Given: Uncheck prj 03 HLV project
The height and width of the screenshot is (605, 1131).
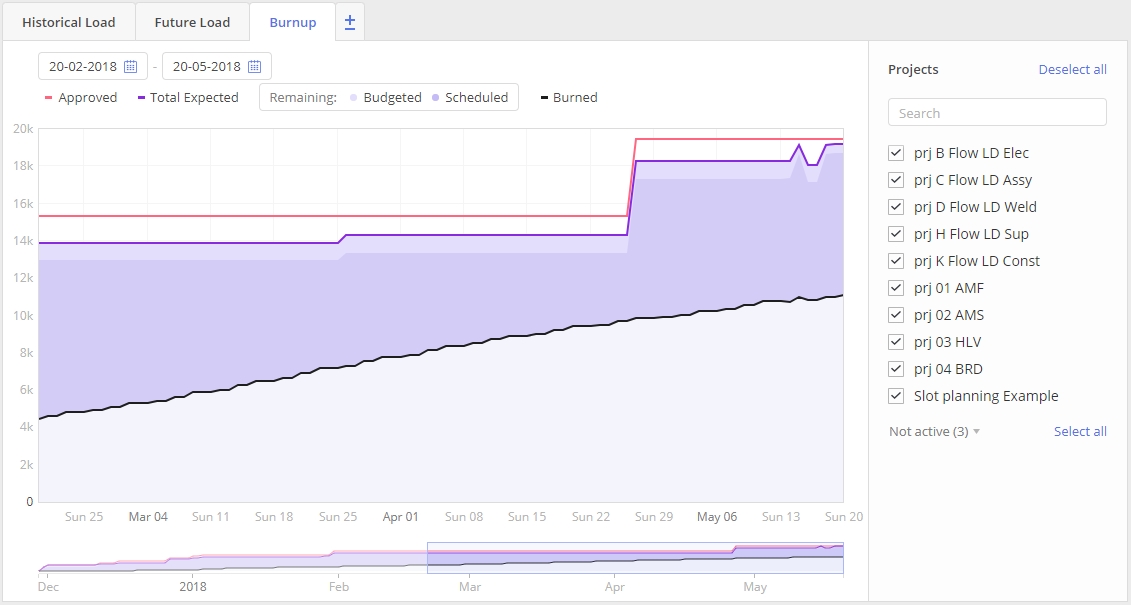Looking at the screenshot, I should click(x=896, y=342).
